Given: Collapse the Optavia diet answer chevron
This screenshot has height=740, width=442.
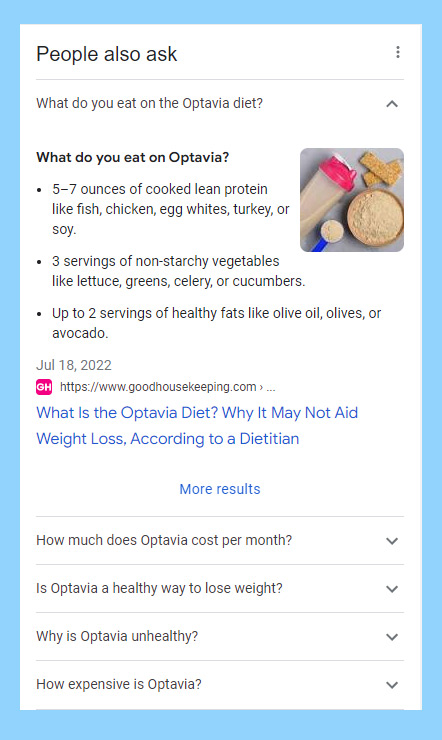Looking at the screenshot, I should [x=392, y=104].
